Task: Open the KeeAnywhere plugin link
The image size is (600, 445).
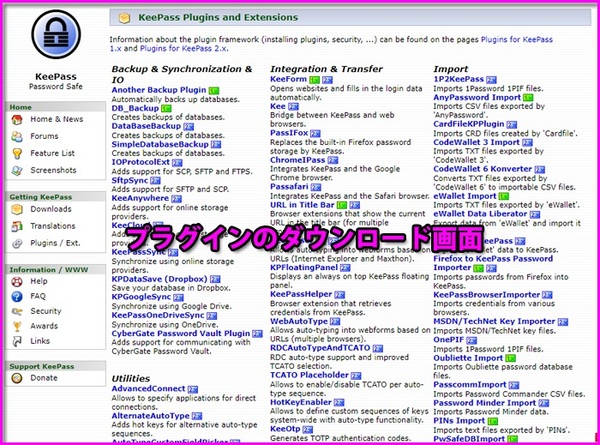Action: coord(140,198)
